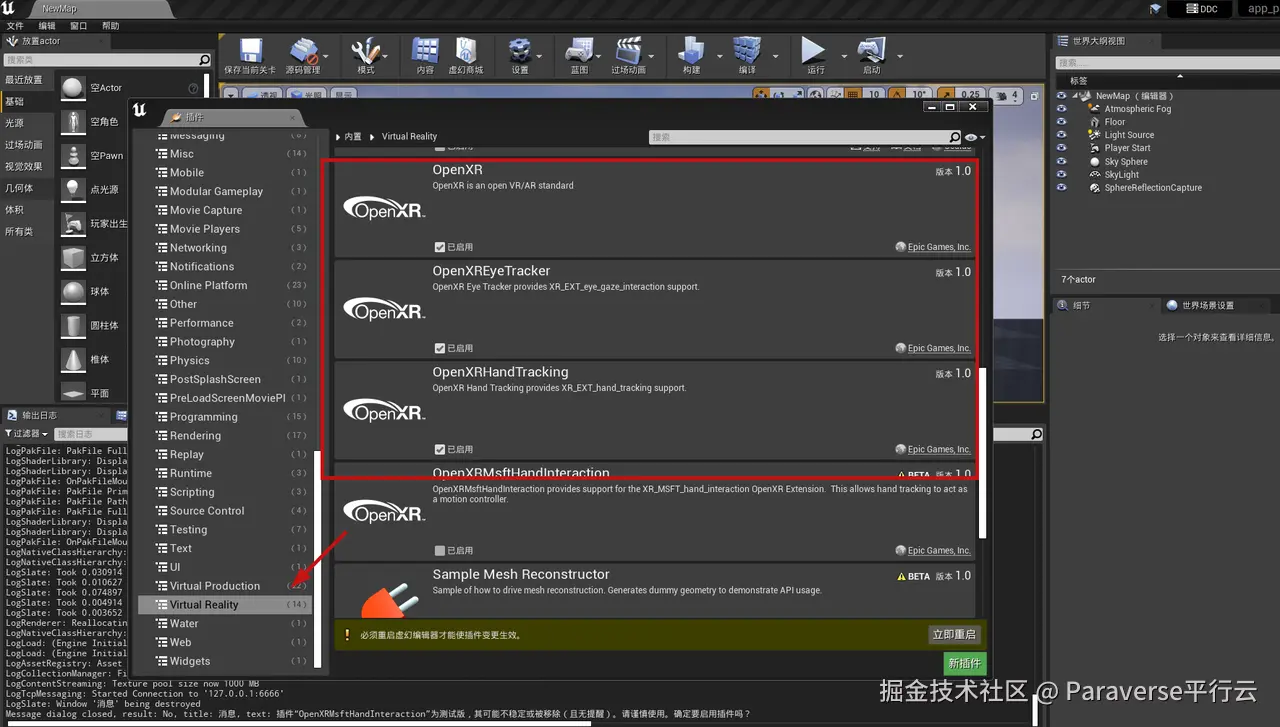Click Save Current Level toolbar icon
This screenshot has height=727, width=1280.
250,50
